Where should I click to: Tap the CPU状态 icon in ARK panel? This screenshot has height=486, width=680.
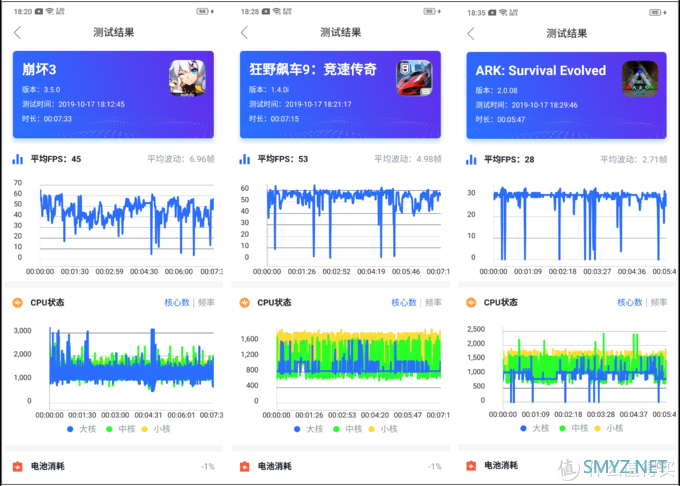(471, 302)
